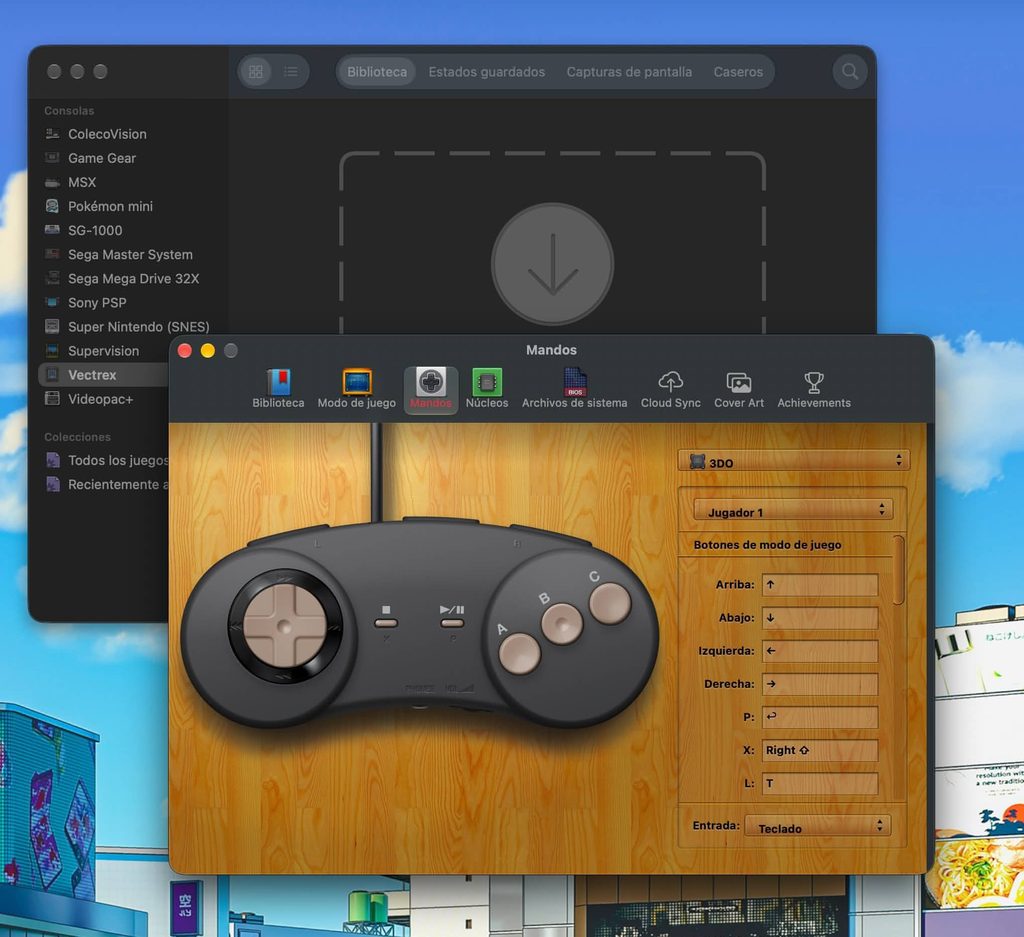Switch to Capturas de pantalla tab

coord(629,72)
